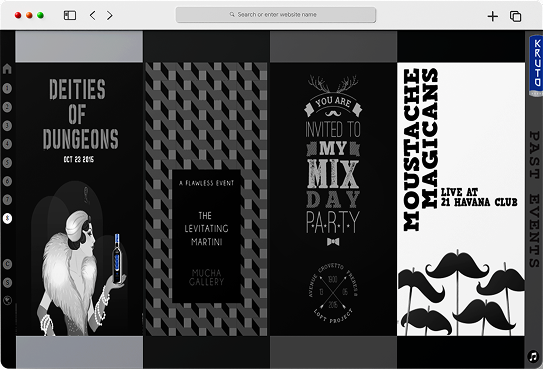Select the highlighted white section 8 circle
This screenshot has height=369, width=543.
click(7, 218)
